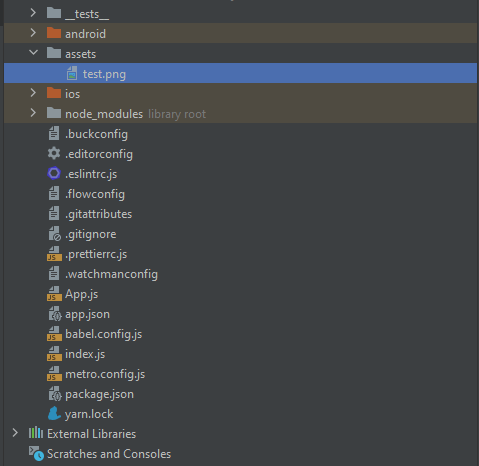This screenshot has height=466, width=479.
Task: Select metro.config.js in the project tree
Action: [105, 374]
